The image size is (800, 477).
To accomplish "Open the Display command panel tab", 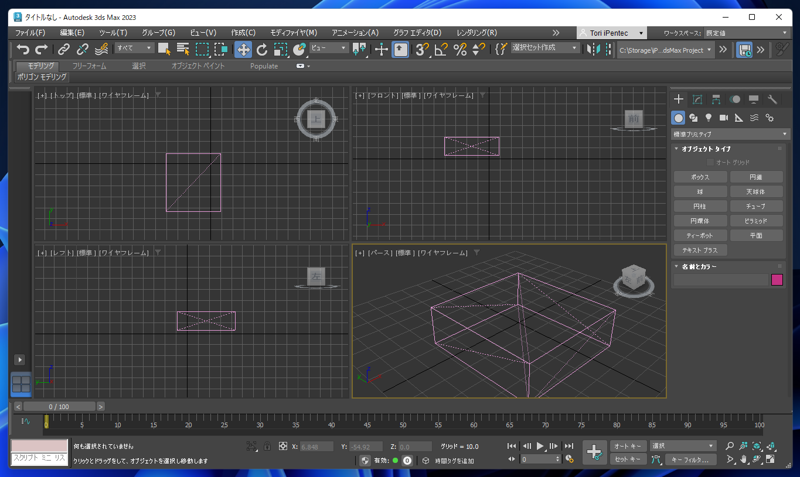I will click(x=754, y=99).
